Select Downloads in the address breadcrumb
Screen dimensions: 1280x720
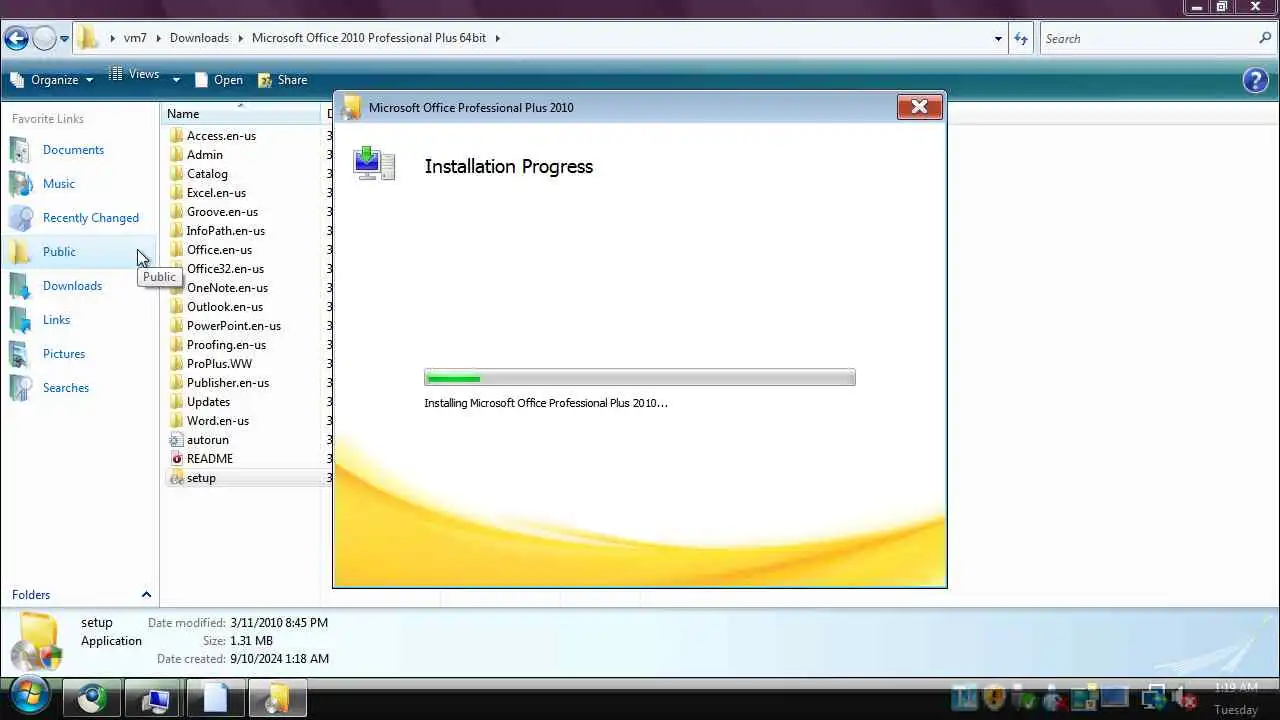(x=199, y=38)
